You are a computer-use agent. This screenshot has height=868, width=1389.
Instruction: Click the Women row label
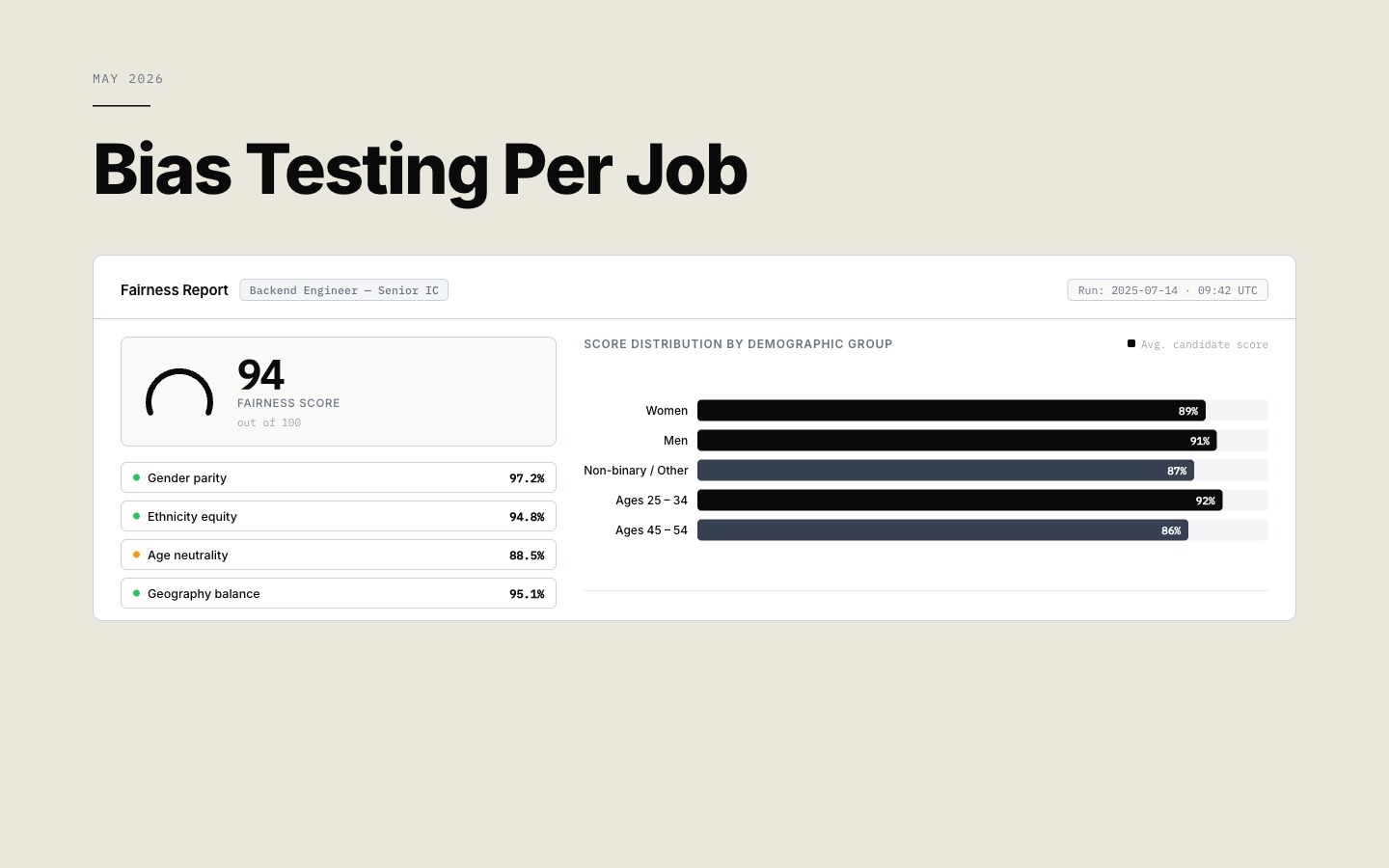(x=667, y=411)
